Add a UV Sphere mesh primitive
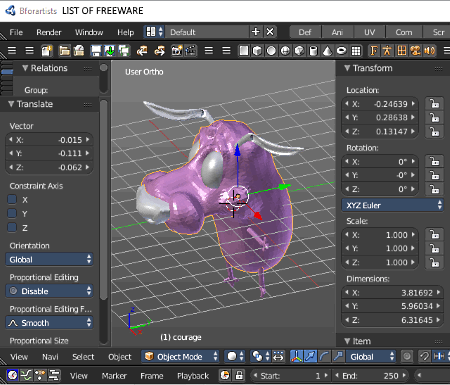Screen dimensions: 450x385 point(271,51)
